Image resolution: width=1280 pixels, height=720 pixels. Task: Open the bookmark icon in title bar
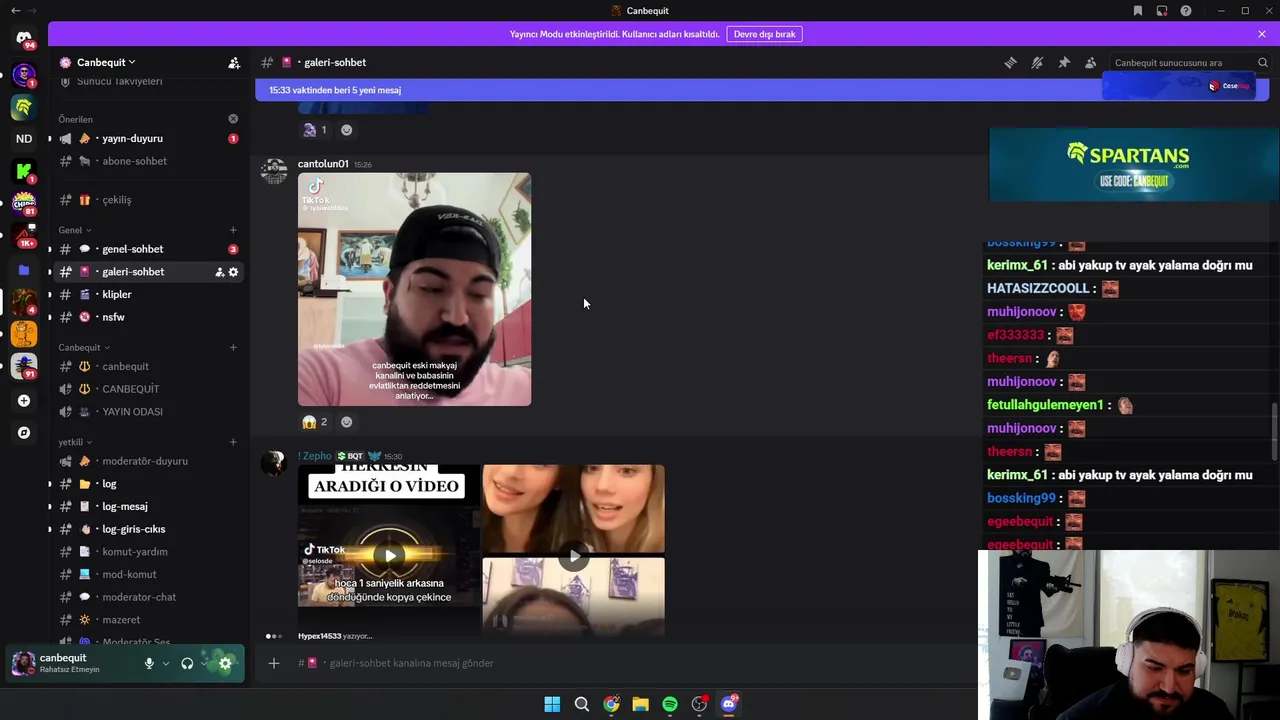pos(1138,11)
